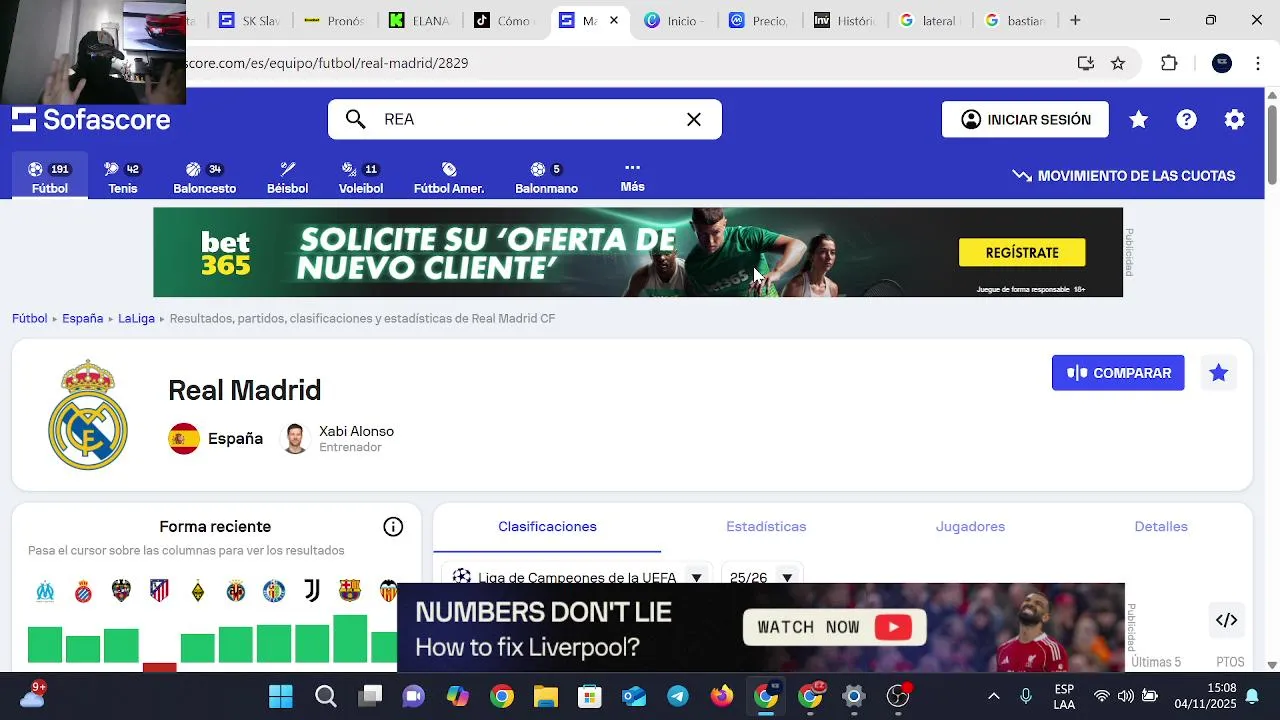Image resolution: width=1280 pixels, height=720 pixels.
Task: Click the España flag icon
Action: click(184, 439)
